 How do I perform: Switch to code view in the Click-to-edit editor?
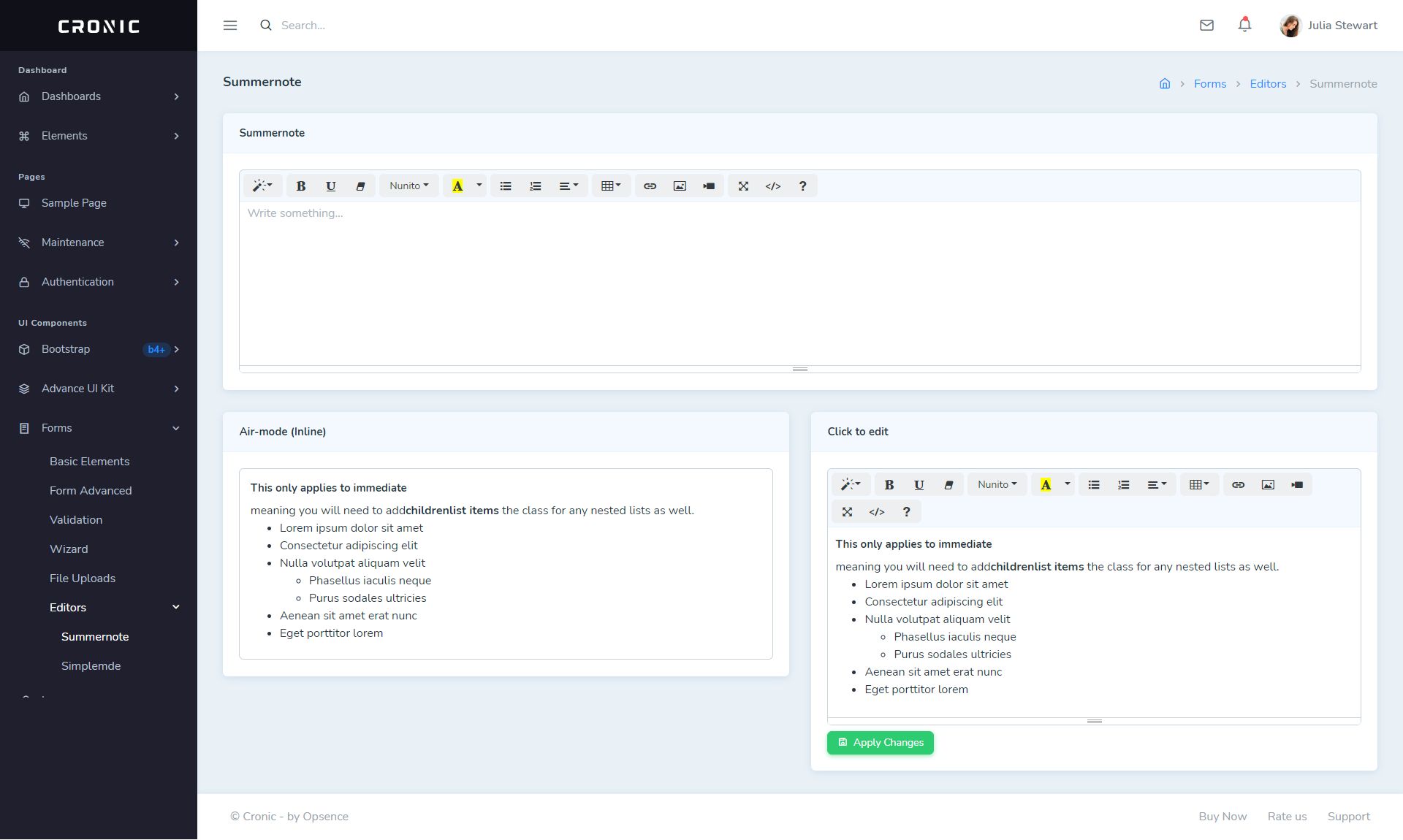coord(877,512)
